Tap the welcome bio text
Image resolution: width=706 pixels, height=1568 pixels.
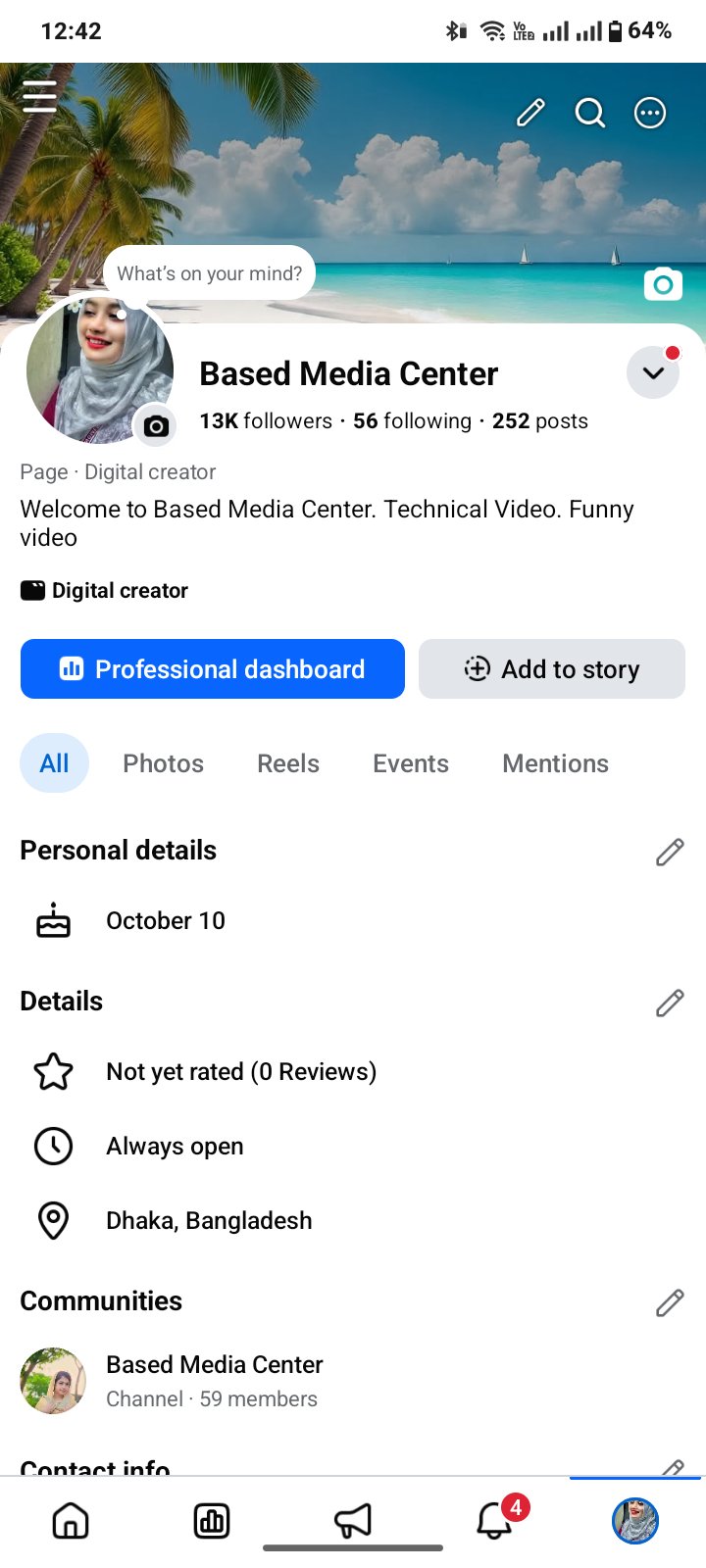[328, 523]
